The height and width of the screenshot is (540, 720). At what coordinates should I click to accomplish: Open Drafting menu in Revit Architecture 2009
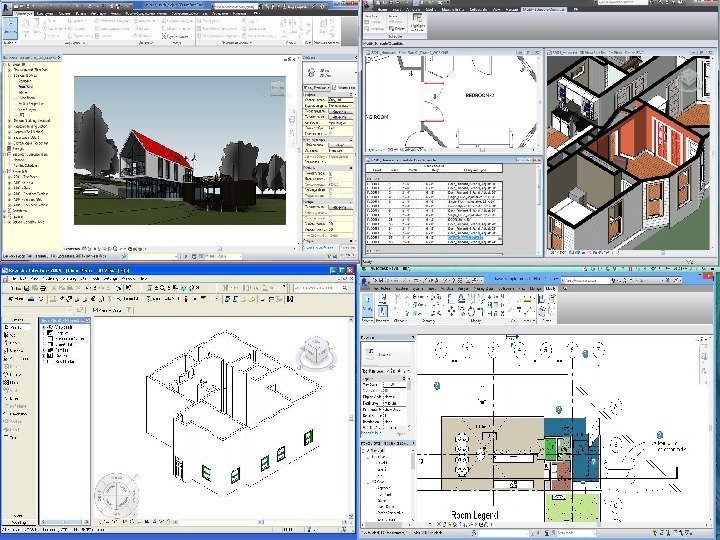pos(69,279)
